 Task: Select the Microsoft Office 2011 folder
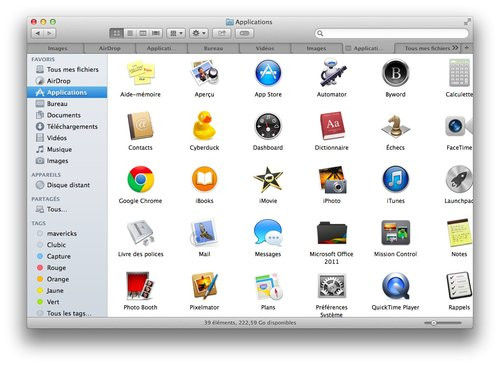click(x=332, y=233)
